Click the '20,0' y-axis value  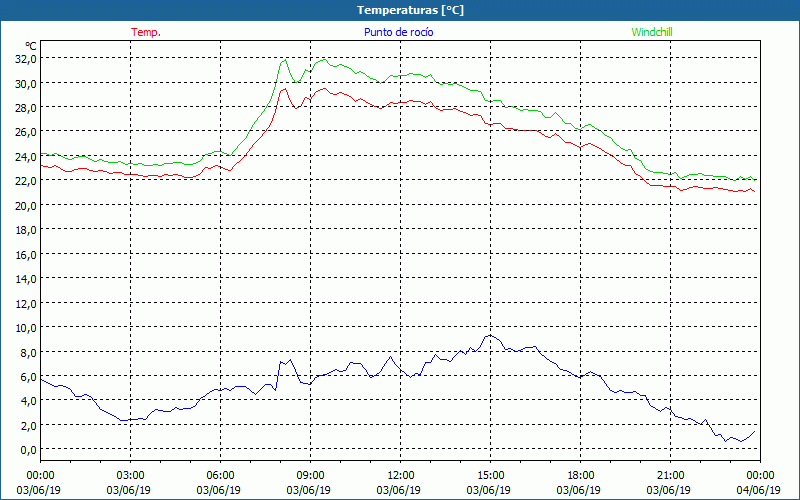(x=26, y=205)
